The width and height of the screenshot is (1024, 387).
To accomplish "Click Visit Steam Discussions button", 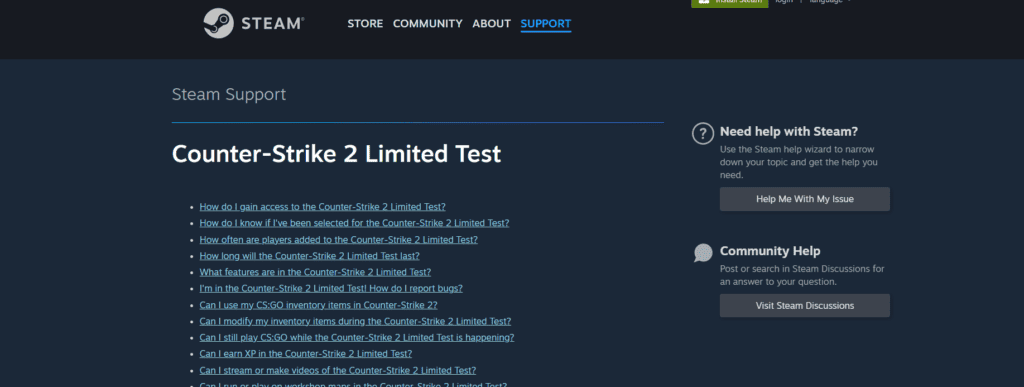I will tap(805, 305).
